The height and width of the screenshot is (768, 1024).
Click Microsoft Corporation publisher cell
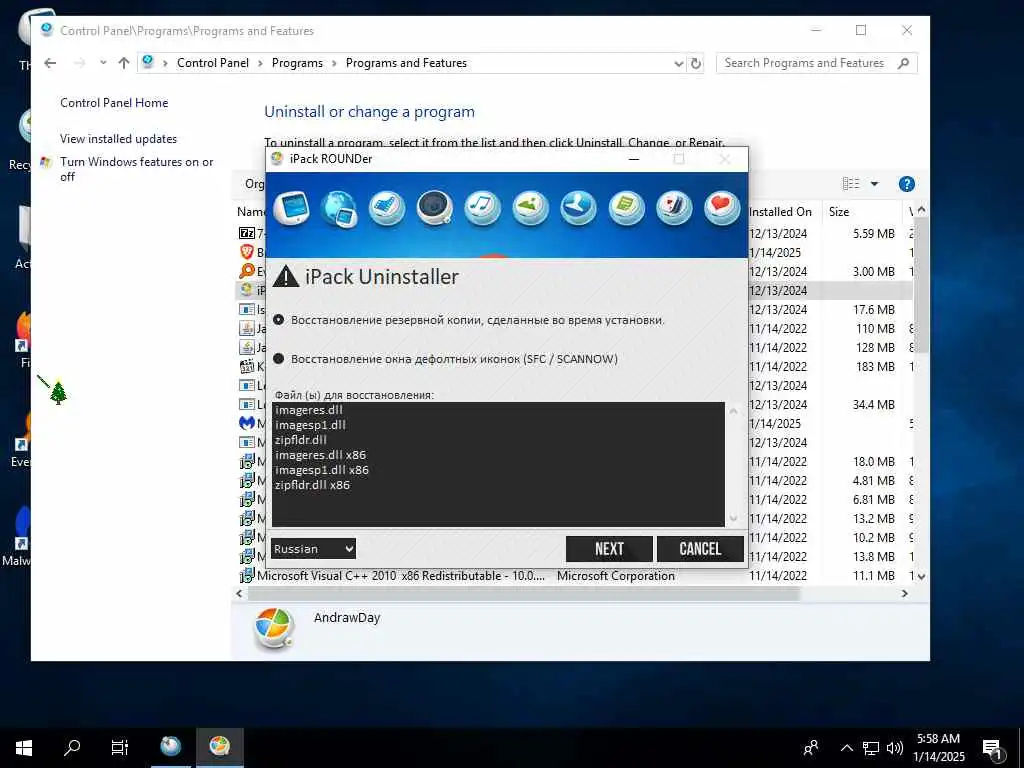[x=616, y=576]
